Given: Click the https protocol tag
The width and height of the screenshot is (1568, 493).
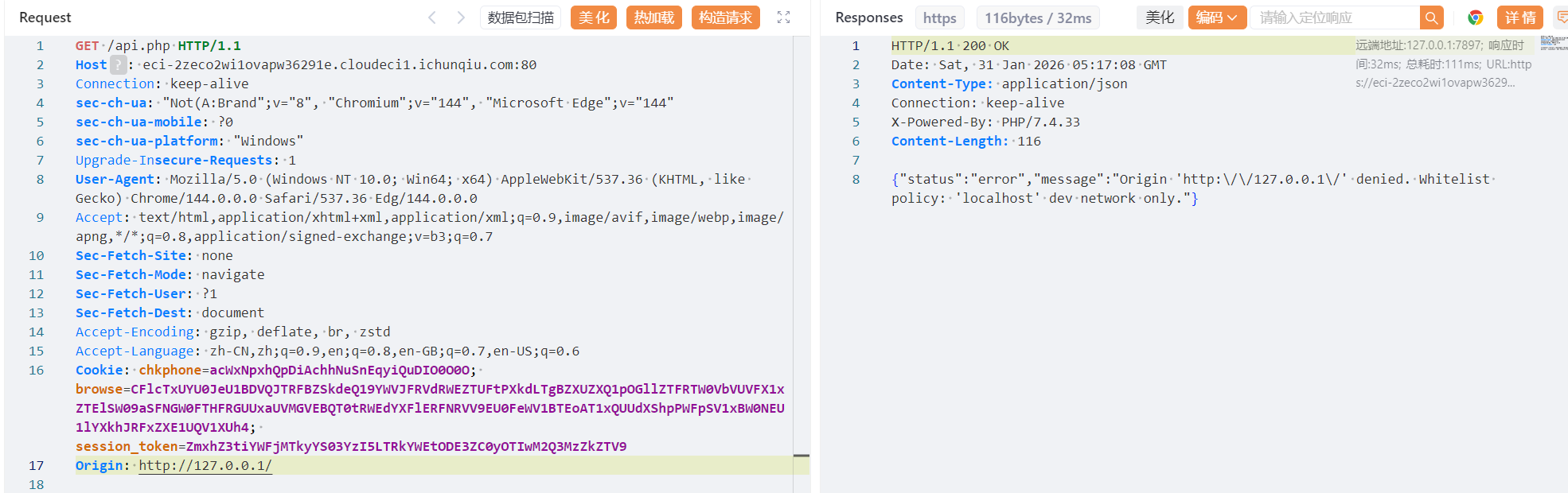Looking at the screenshot, I should click(x=939, y=17).
